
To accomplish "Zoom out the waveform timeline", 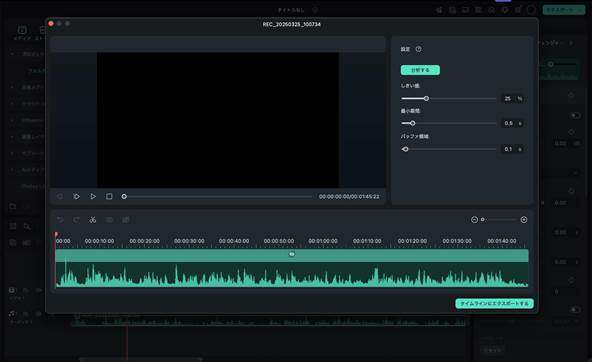I will 474,220.
